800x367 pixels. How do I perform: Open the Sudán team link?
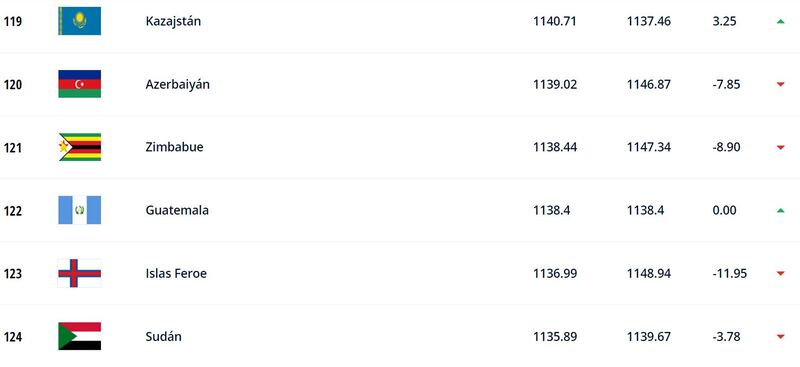(x=163, y=336)
